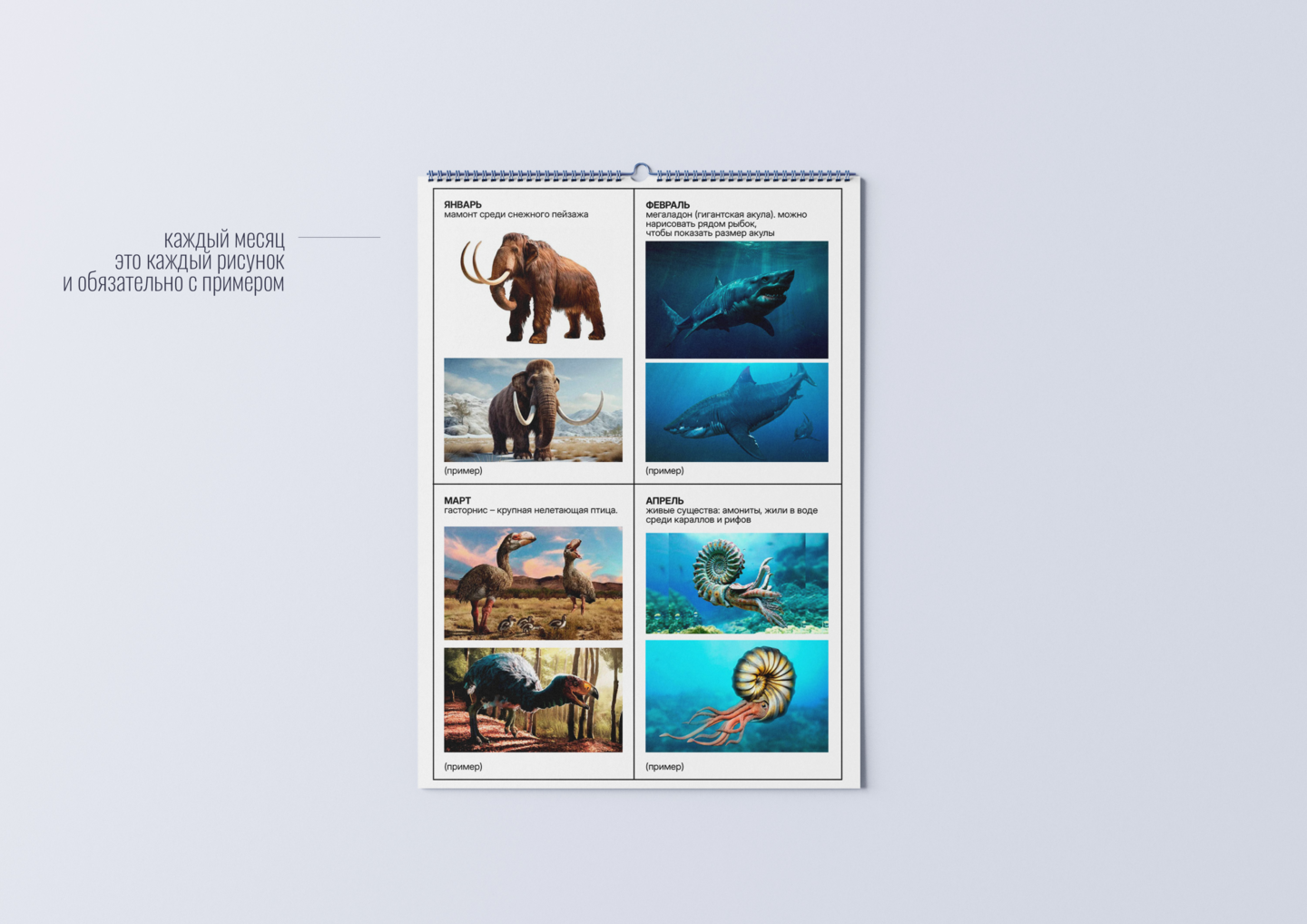Select the mammoth in snowy landscape image
Image resolution: width=1307 pixels, height=924 pixels.
533,409
